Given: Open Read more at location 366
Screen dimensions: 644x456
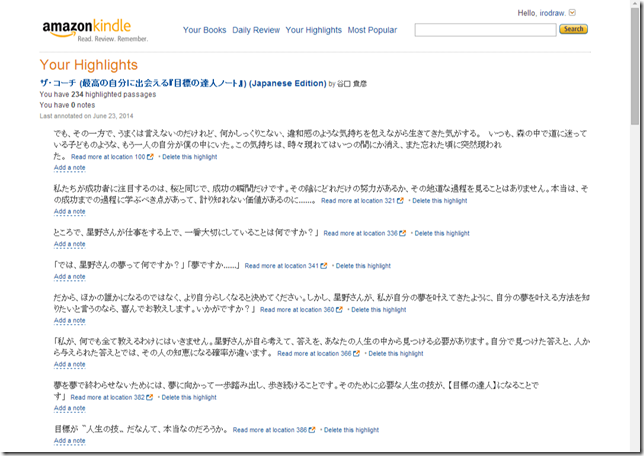Looking at the screenshot, I should (314, 354).
